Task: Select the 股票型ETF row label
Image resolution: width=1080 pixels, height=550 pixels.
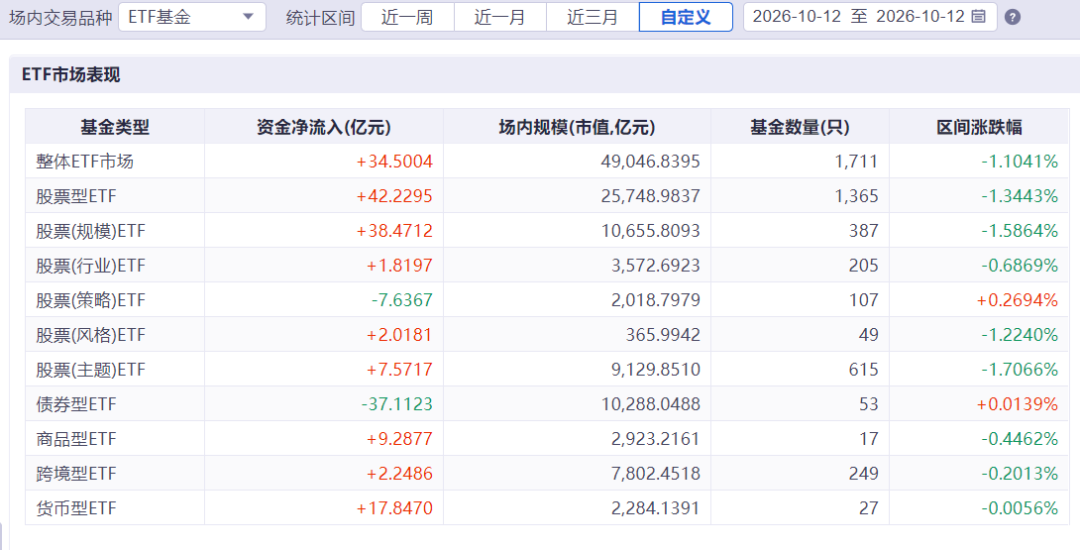Action: point(76,196)
